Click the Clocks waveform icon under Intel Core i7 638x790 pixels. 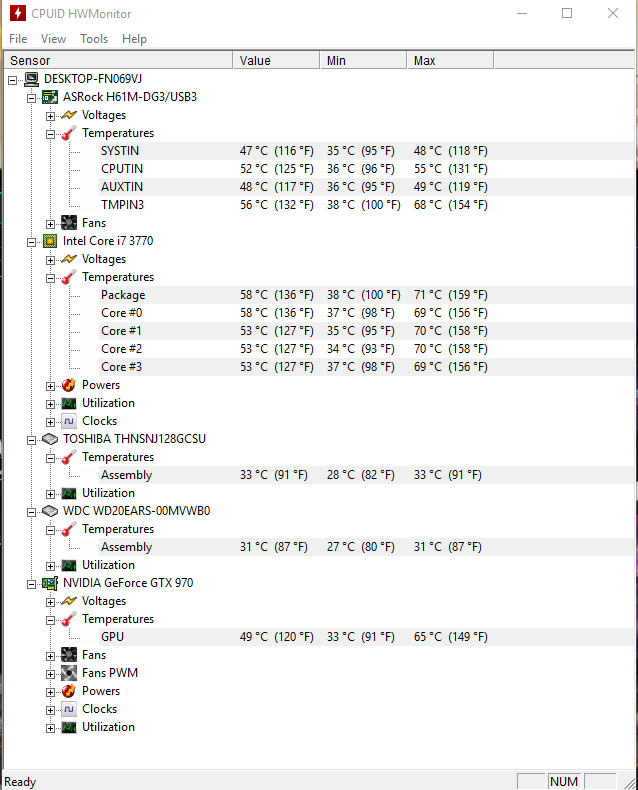(x=69, y=421)
